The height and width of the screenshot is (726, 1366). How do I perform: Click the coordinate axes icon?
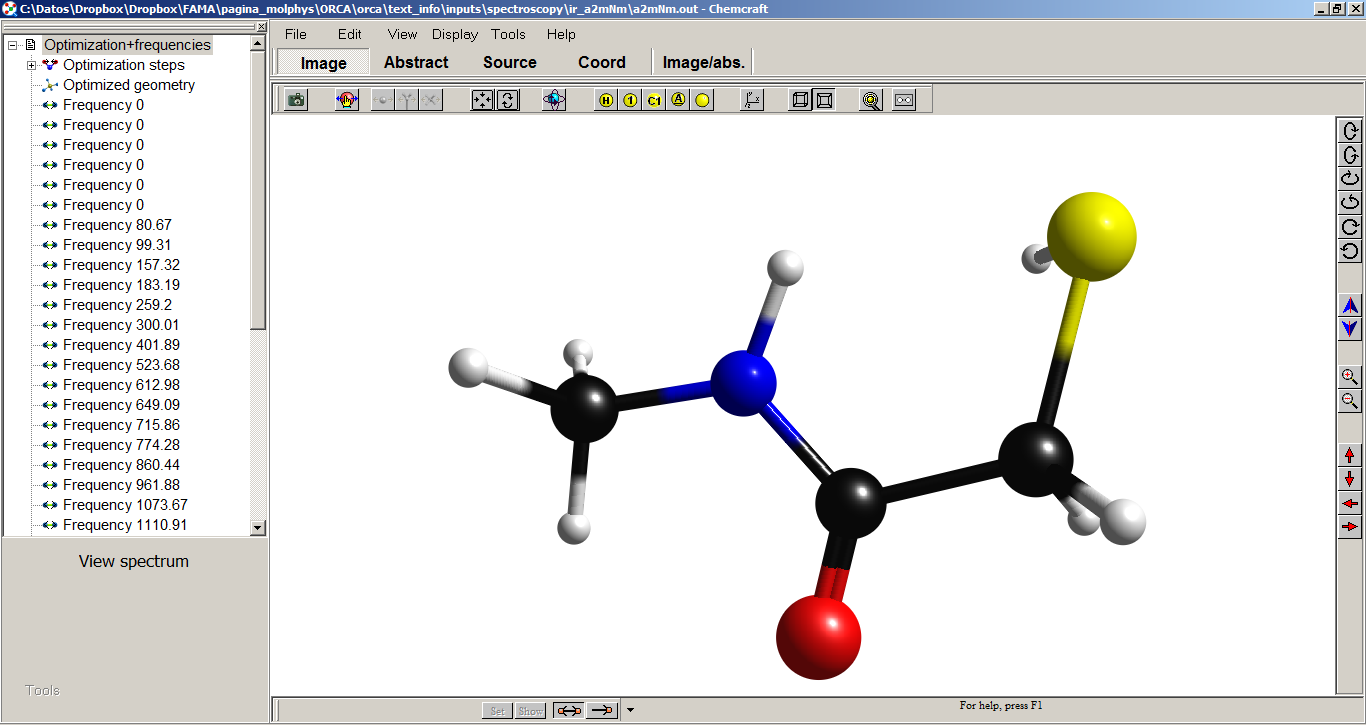pos(753,100)
